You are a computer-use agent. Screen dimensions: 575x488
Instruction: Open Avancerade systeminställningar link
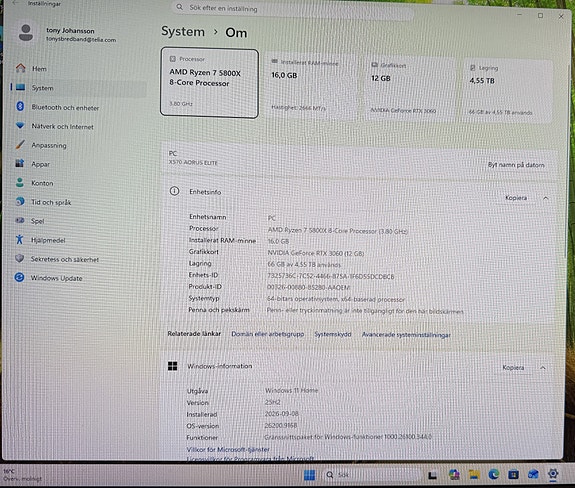pos(406,335)
